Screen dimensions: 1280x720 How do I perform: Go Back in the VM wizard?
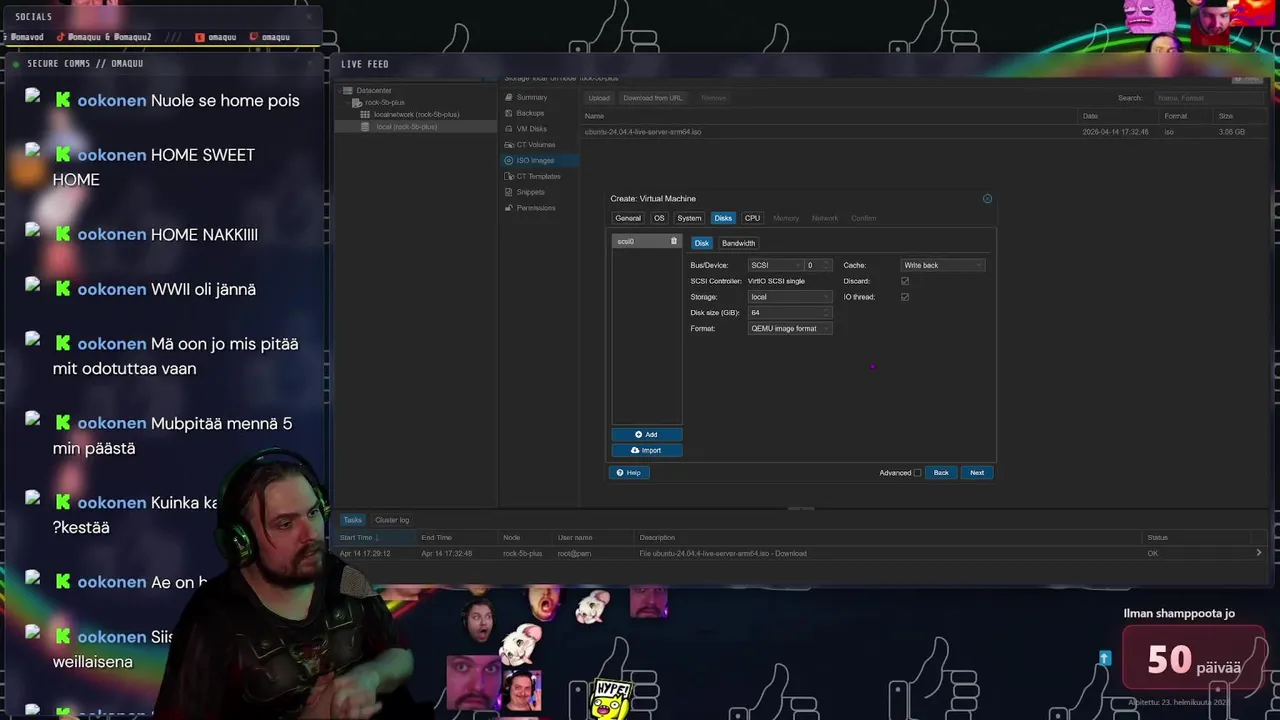pos(941,472)
